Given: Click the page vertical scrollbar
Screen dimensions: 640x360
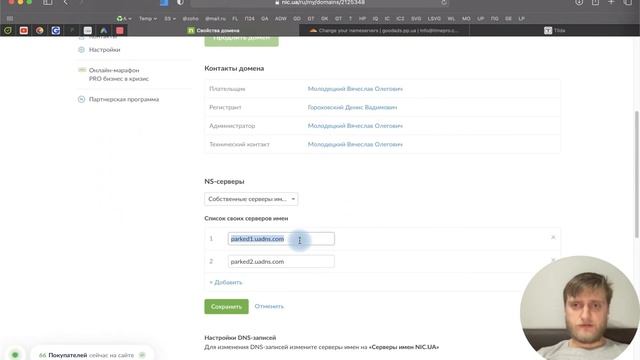Looking at the screenshot, I should 637,174.
